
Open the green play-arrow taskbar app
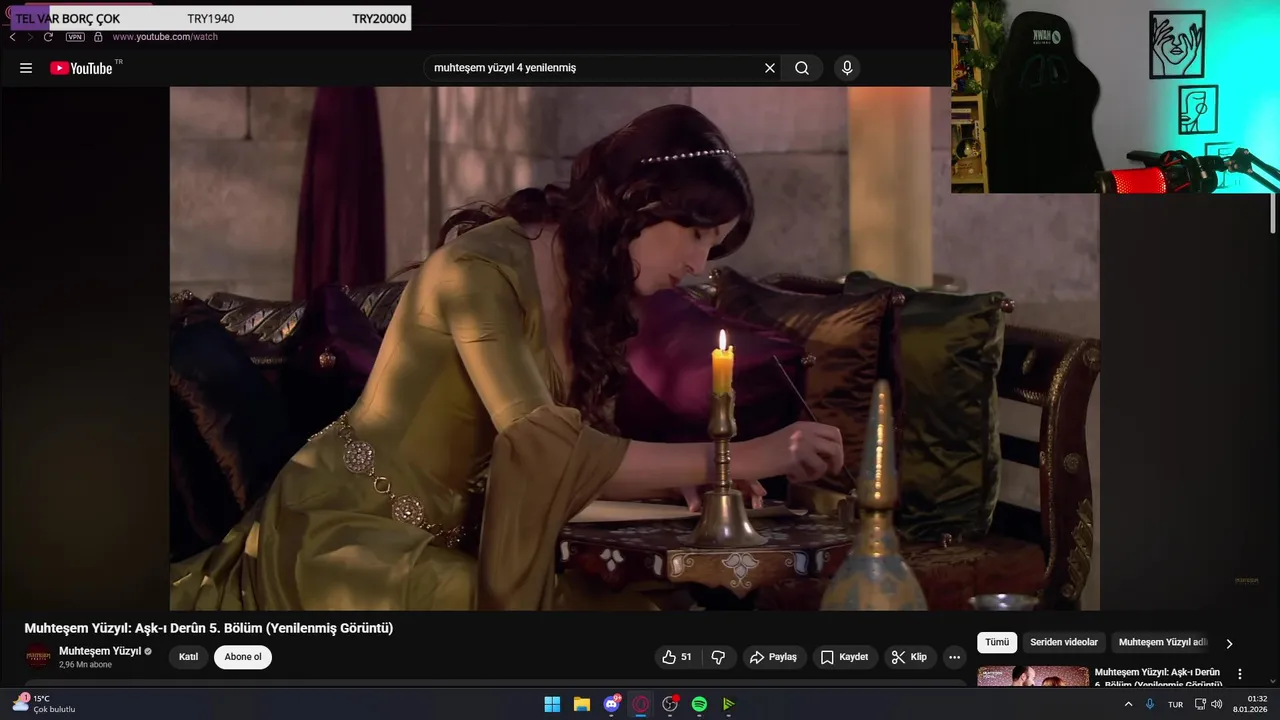(x=729, y=704)
